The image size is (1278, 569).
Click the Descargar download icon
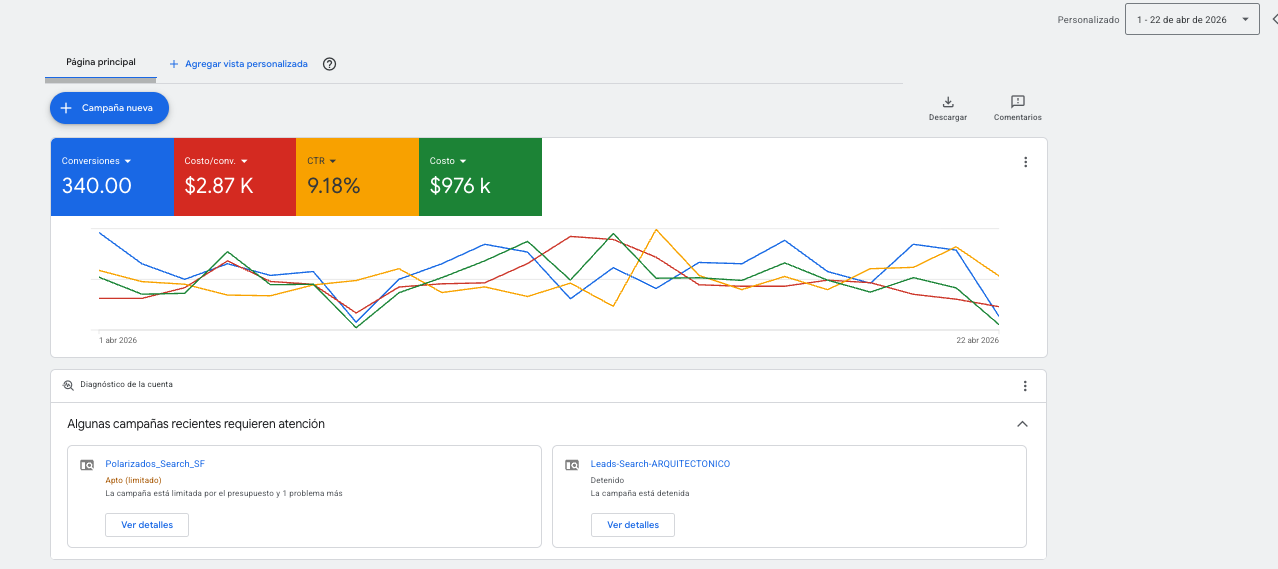948,102
